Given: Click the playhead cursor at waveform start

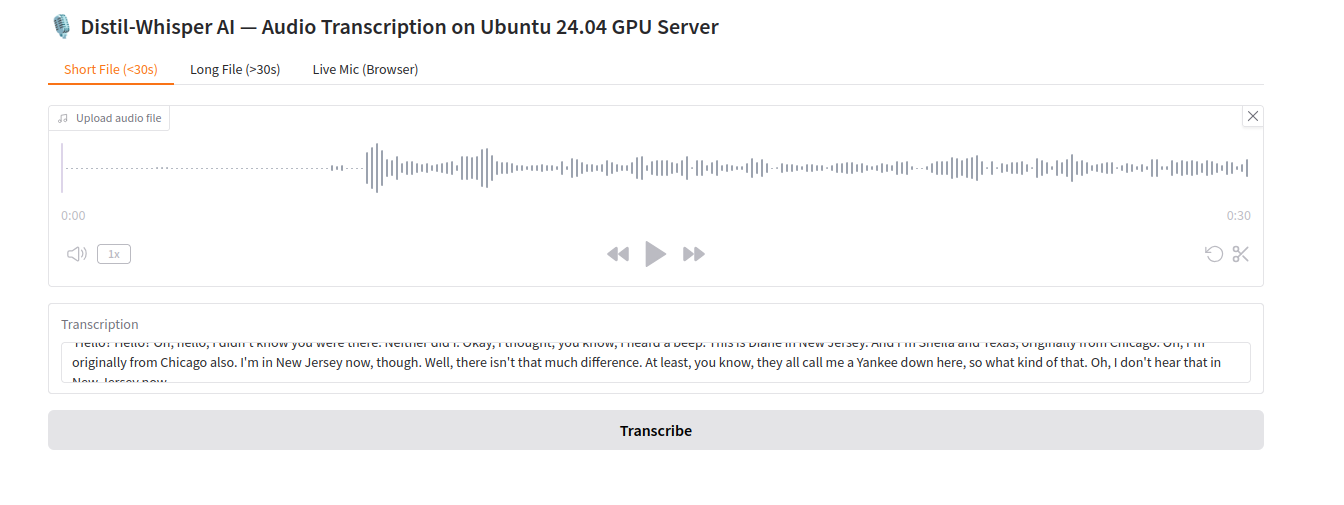Looking at the screenshot, I should click(62, 168).
